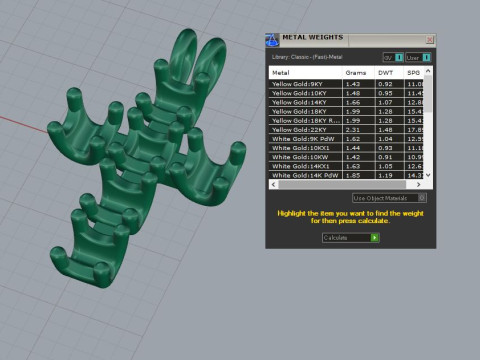Viewport: 480px width, 360px height.
Task: Click the 1.19 DWT cell
Action: point(389,175)
